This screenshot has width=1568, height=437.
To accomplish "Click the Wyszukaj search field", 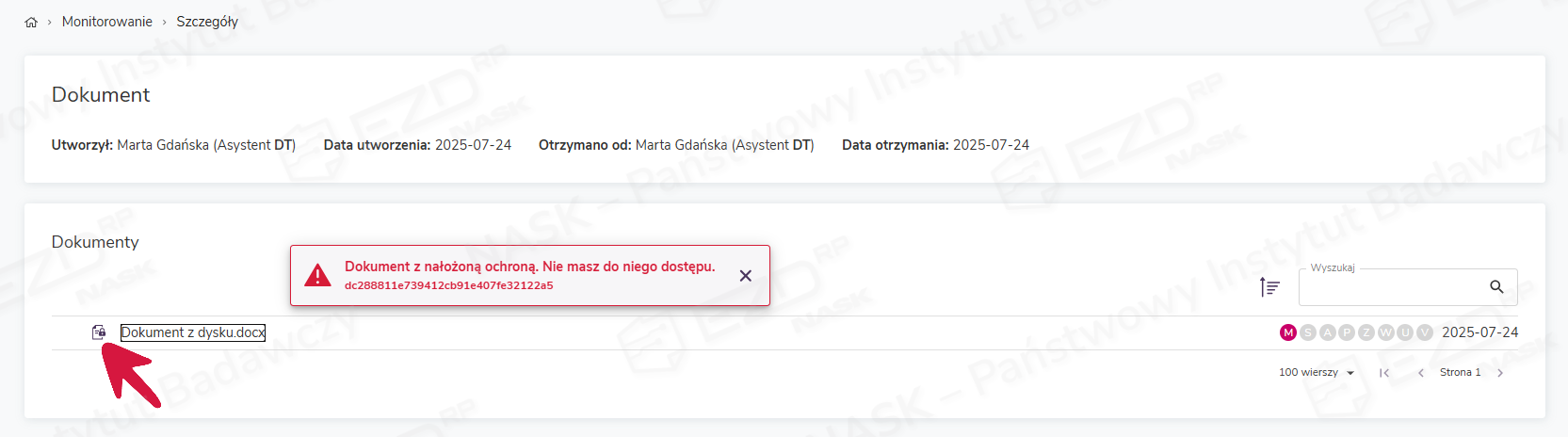I will [1389, 287].
